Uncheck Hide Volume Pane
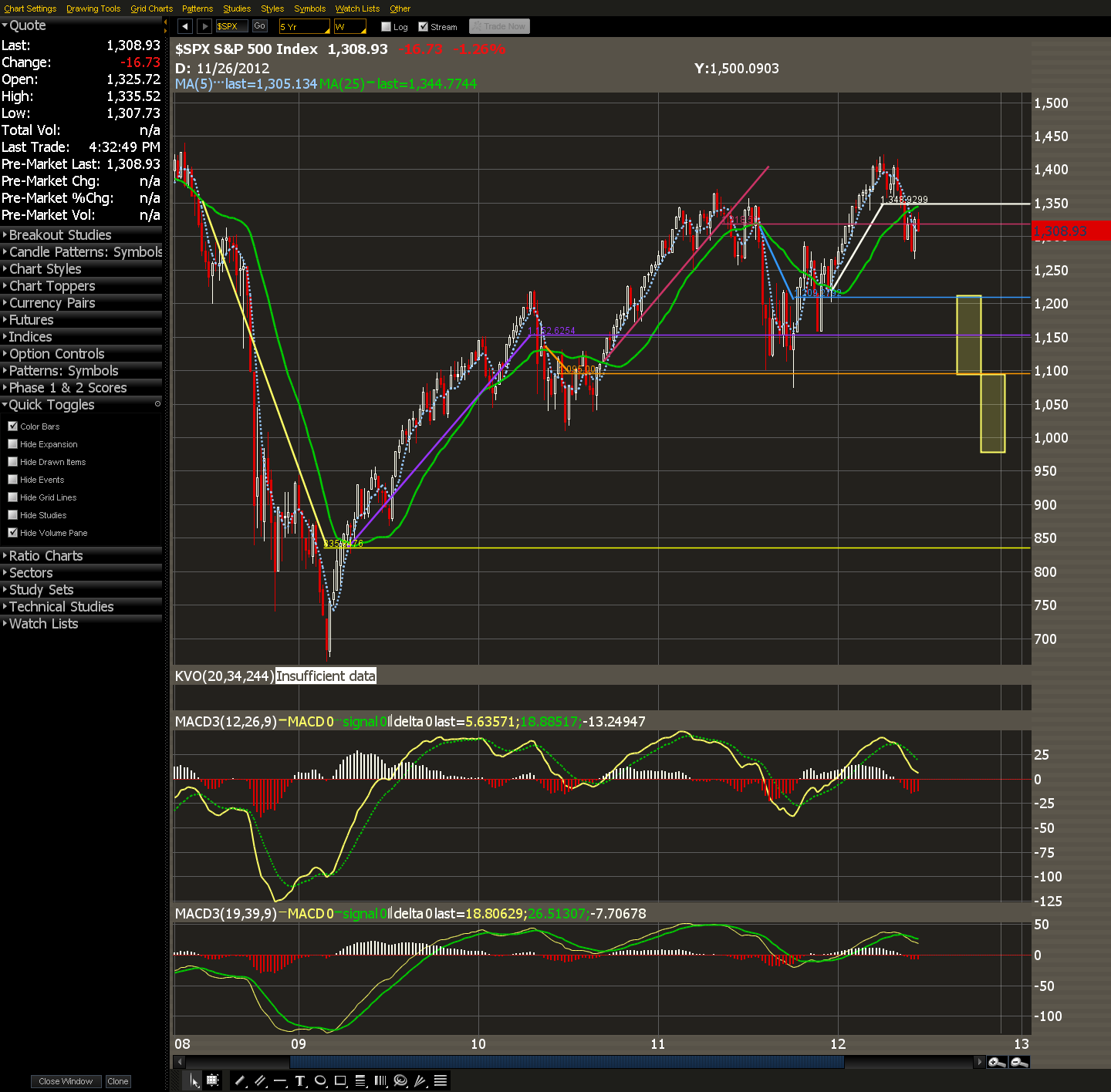This screenshot has width=1111, height=1092. 12,533
